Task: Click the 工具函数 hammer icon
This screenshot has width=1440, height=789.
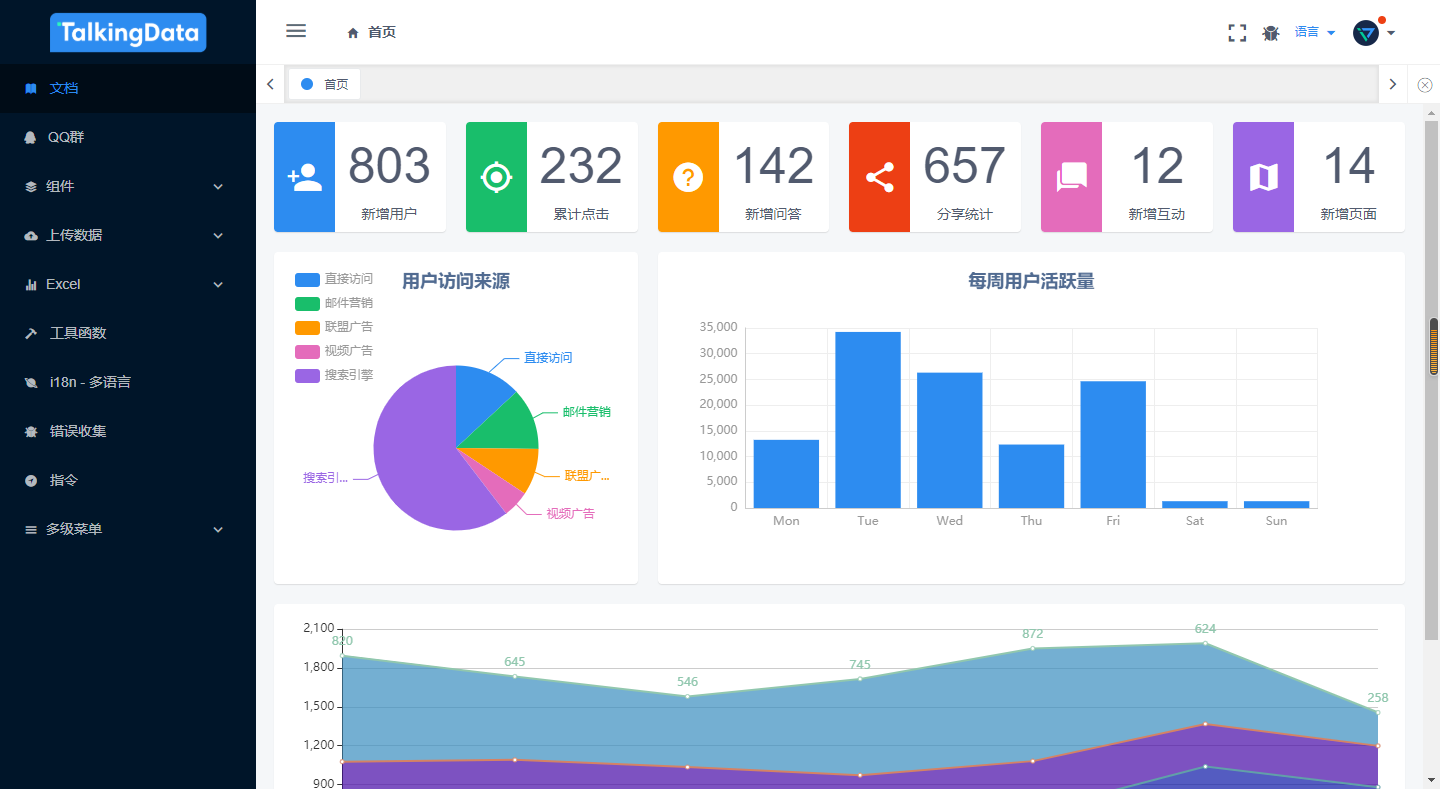Action: pyautogui.click(x=31, y=333)
